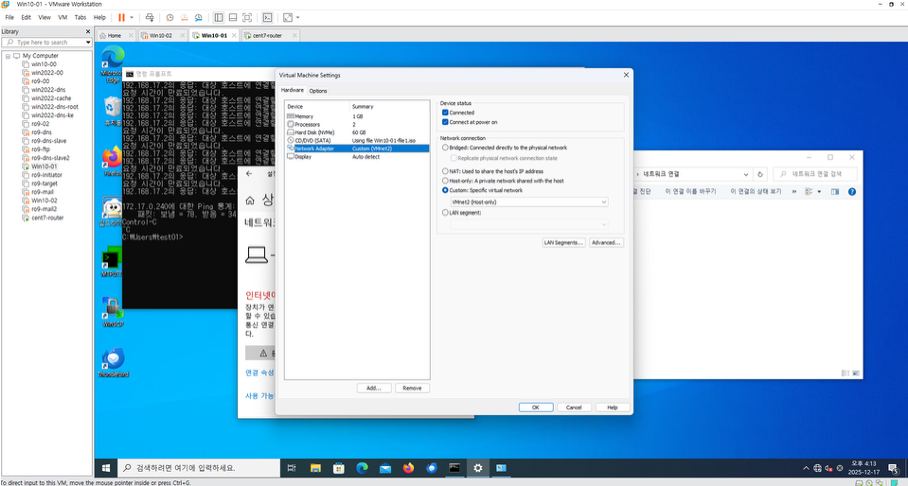Collapse My Computer tree node
The width and height of the screenshot is (908, 486).
(8, 56)
